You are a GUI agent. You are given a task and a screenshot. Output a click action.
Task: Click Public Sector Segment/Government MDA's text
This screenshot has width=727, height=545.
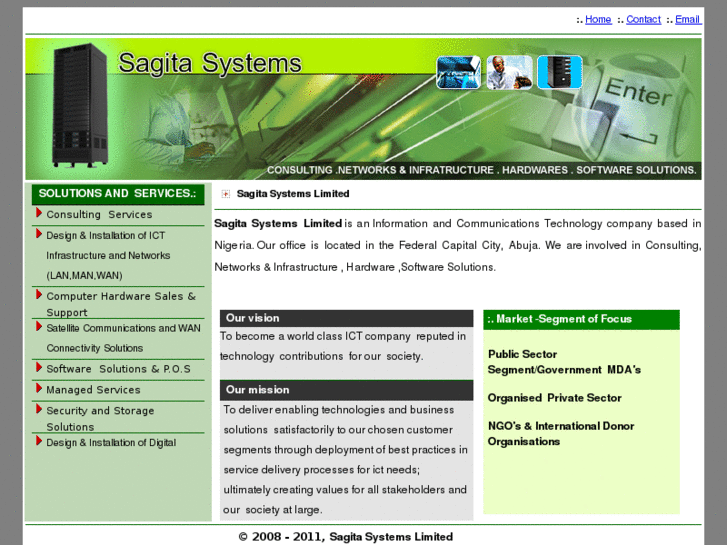point(564,362)
